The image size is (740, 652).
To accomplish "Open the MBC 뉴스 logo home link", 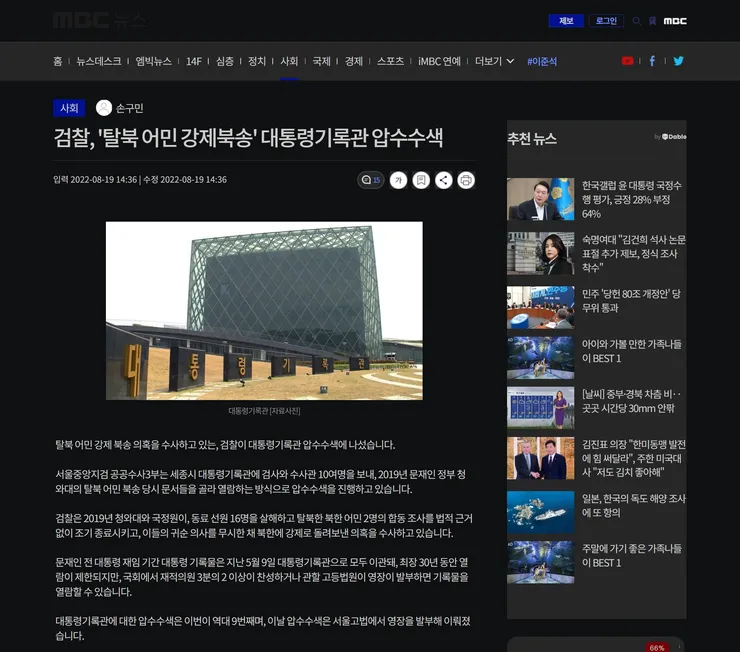I will (x=100, y=20).
